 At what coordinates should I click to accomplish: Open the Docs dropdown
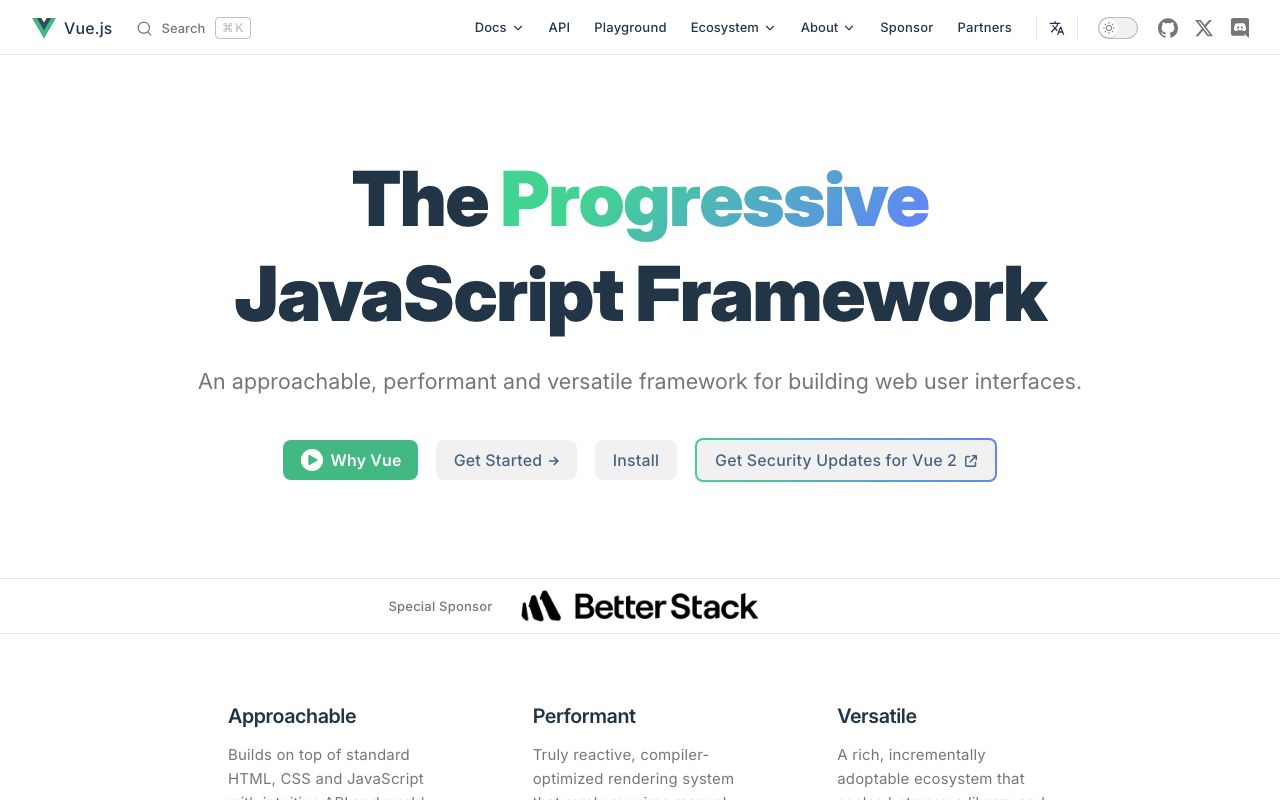pyautogui.click(x=497, y=27)
